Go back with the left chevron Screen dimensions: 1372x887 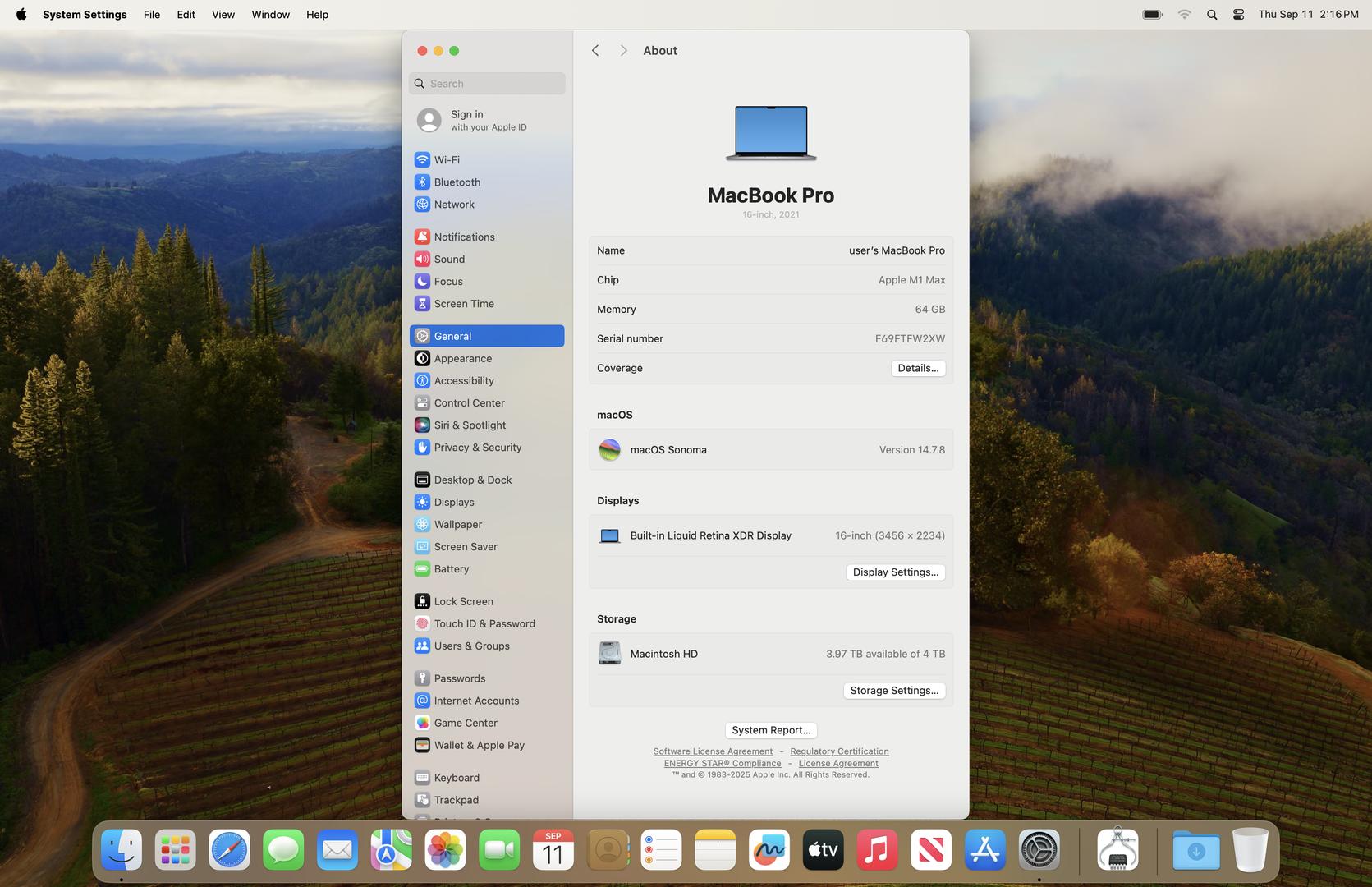click(x=595, y=51)
